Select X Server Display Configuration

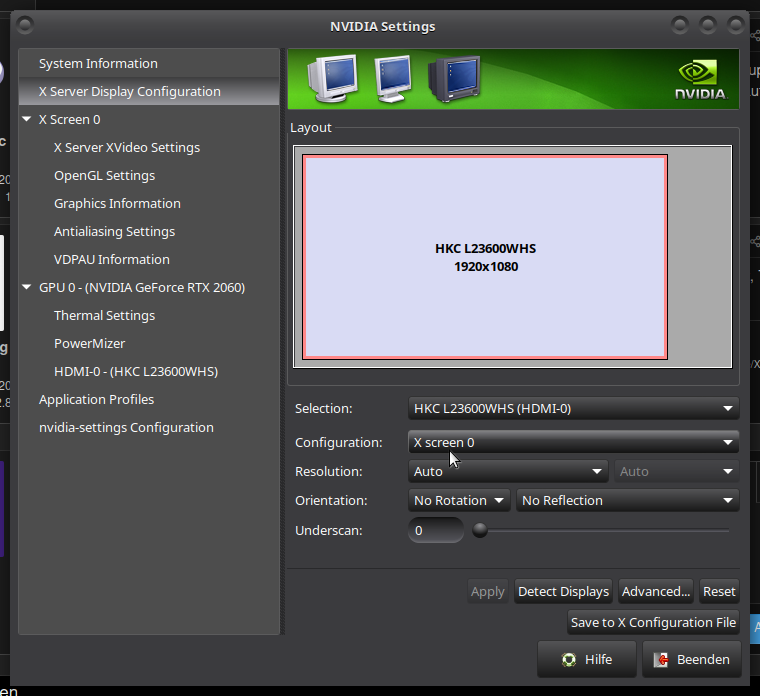pos(149,92)
